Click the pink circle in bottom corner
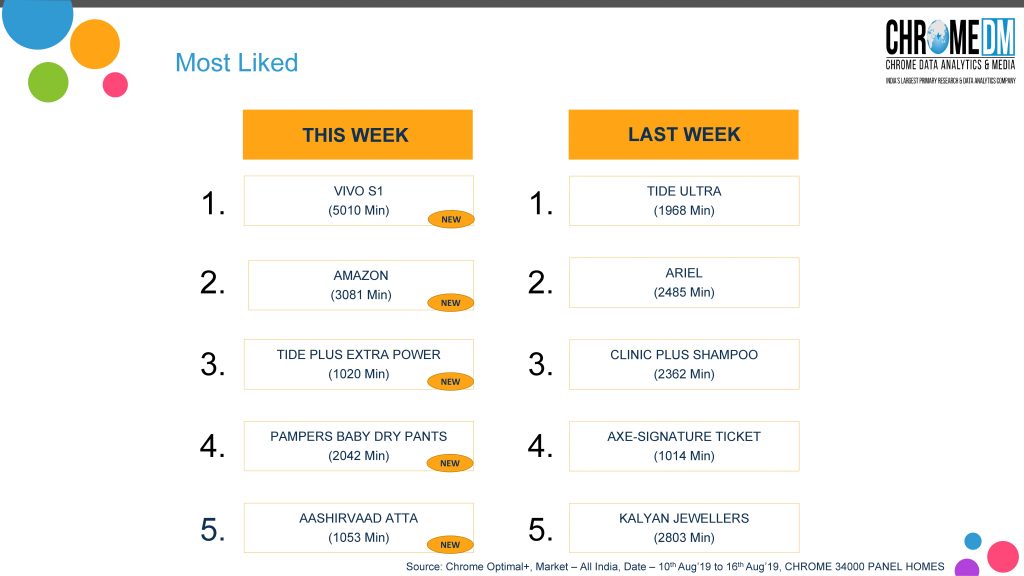 1001,556
